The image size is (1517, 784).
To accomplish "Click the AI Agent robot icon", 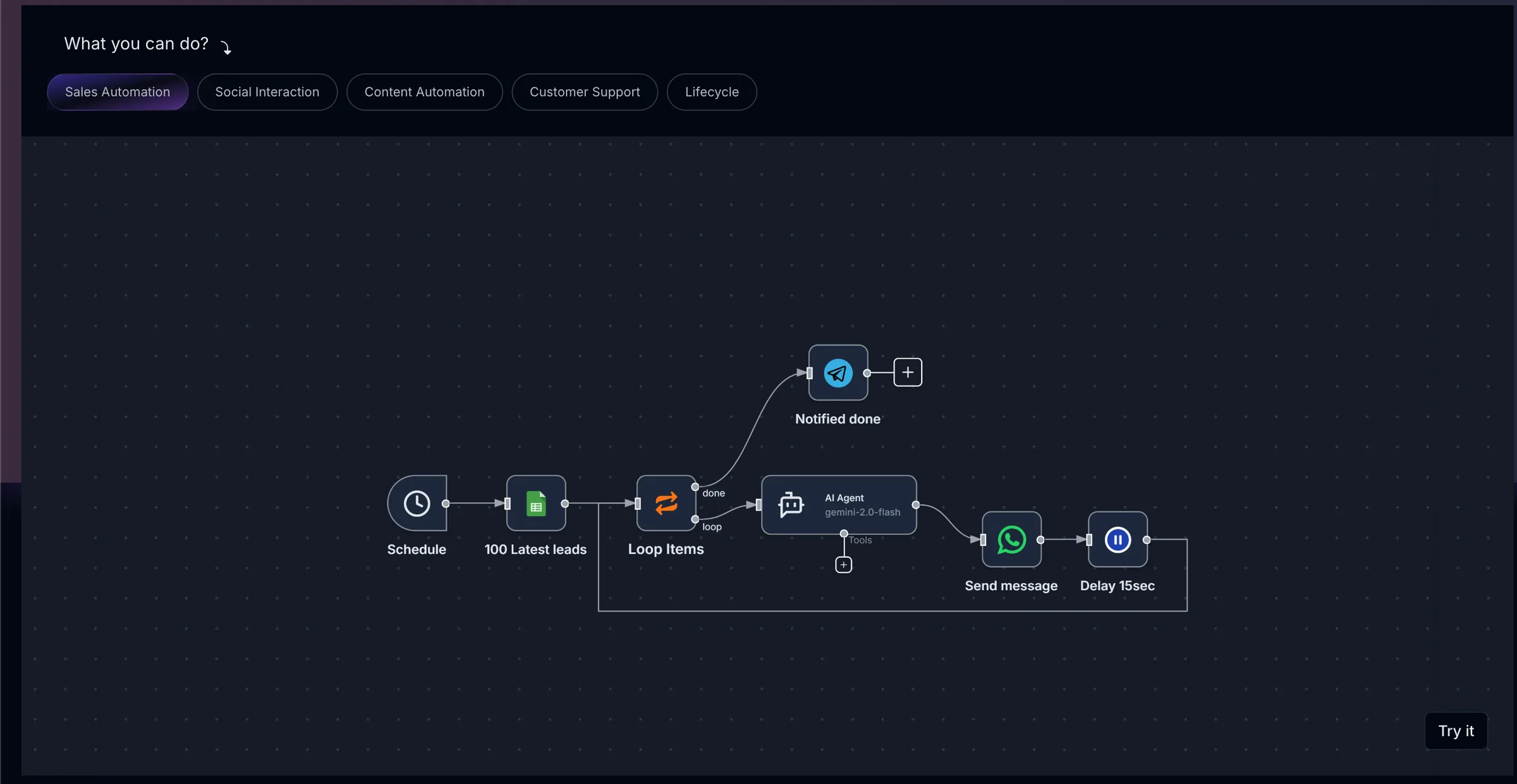I will click(791, 505).
